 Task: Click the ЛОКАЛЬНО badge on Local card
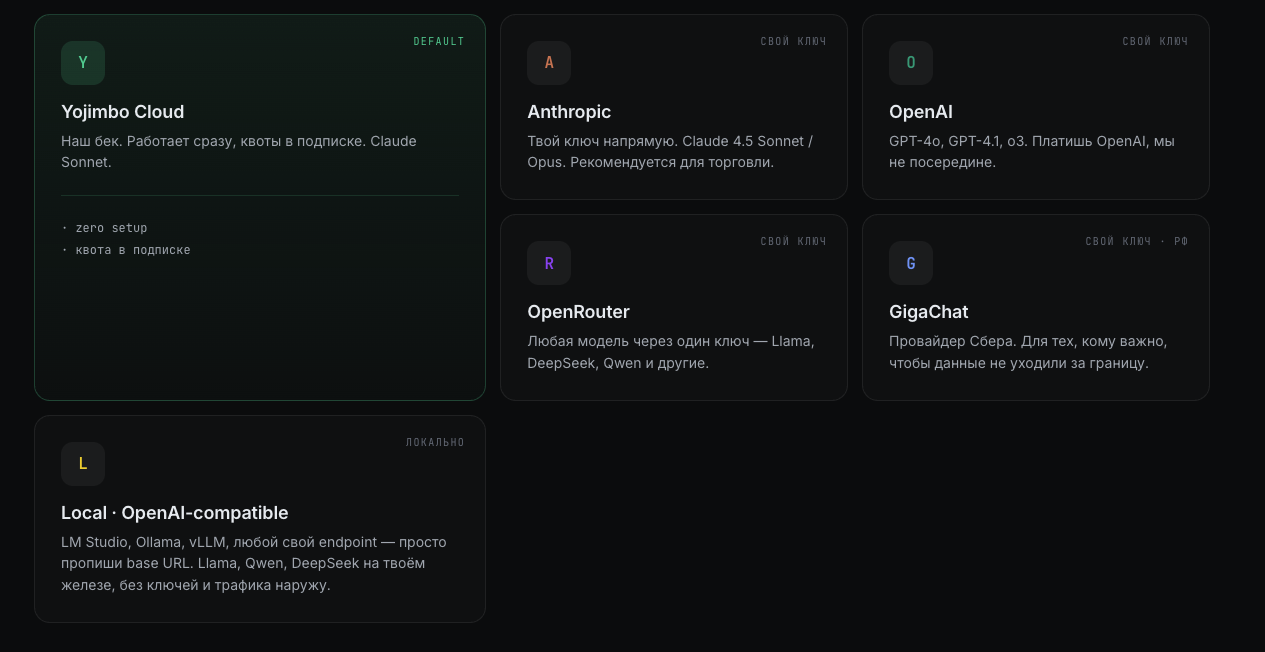point(435,443)
